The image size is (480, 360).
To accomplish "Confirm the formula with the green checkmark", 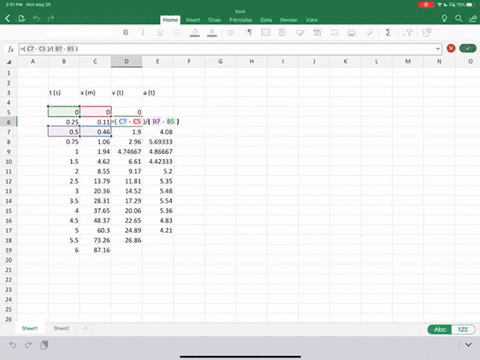I will 468,49.
